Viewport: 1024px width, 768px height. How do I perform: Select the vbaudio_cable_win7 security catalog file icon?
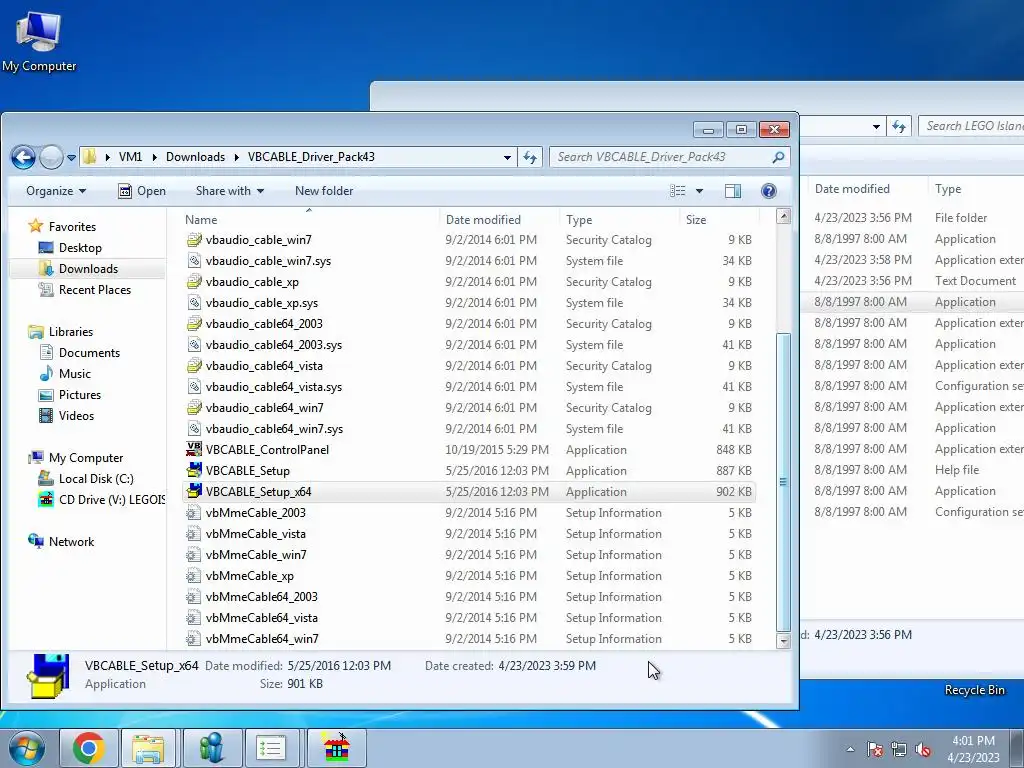click(x=194, y=240)
